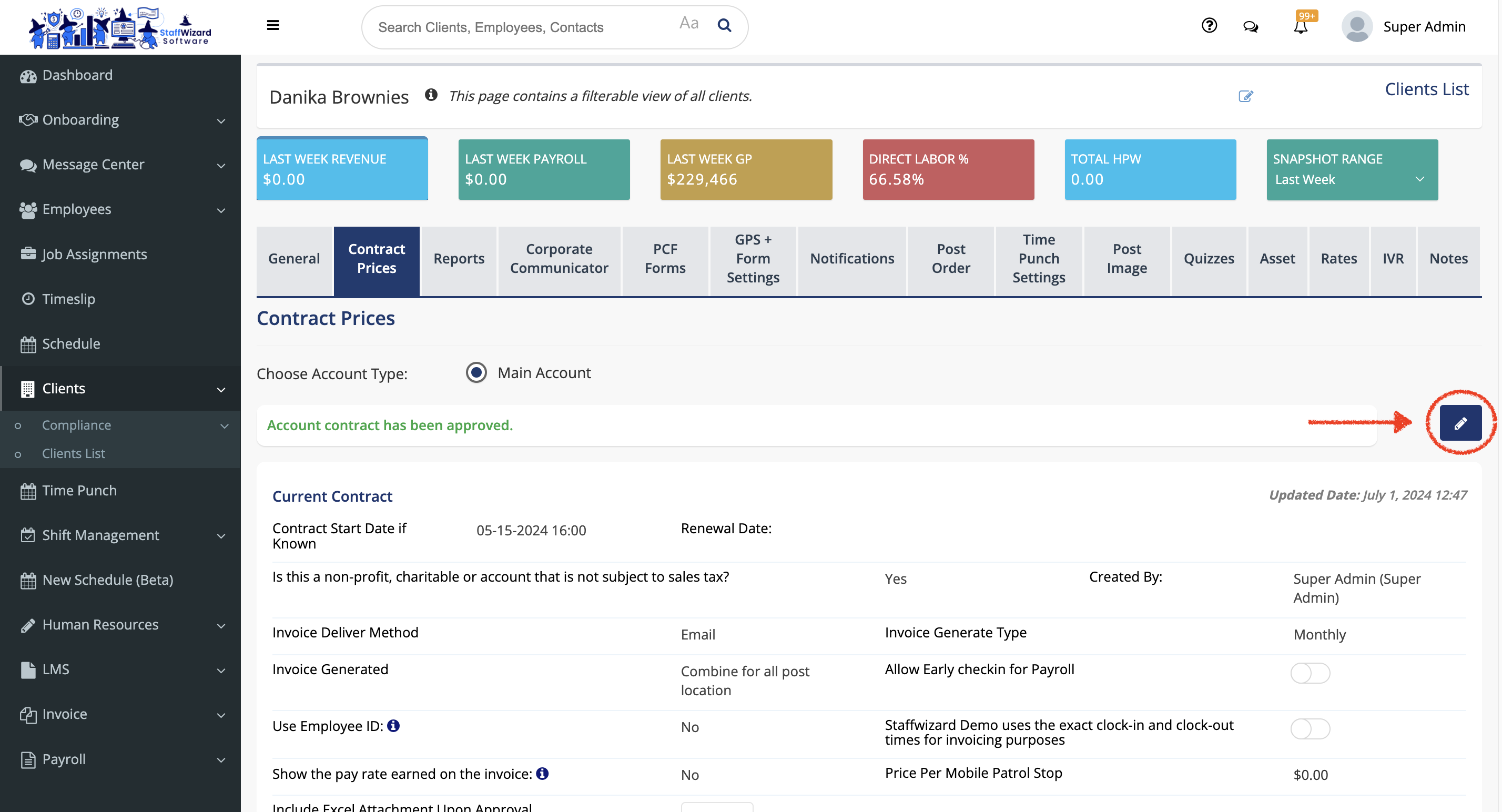Toggle exact clock-in clock-out invoicing switch

(x=1310, y=728)
